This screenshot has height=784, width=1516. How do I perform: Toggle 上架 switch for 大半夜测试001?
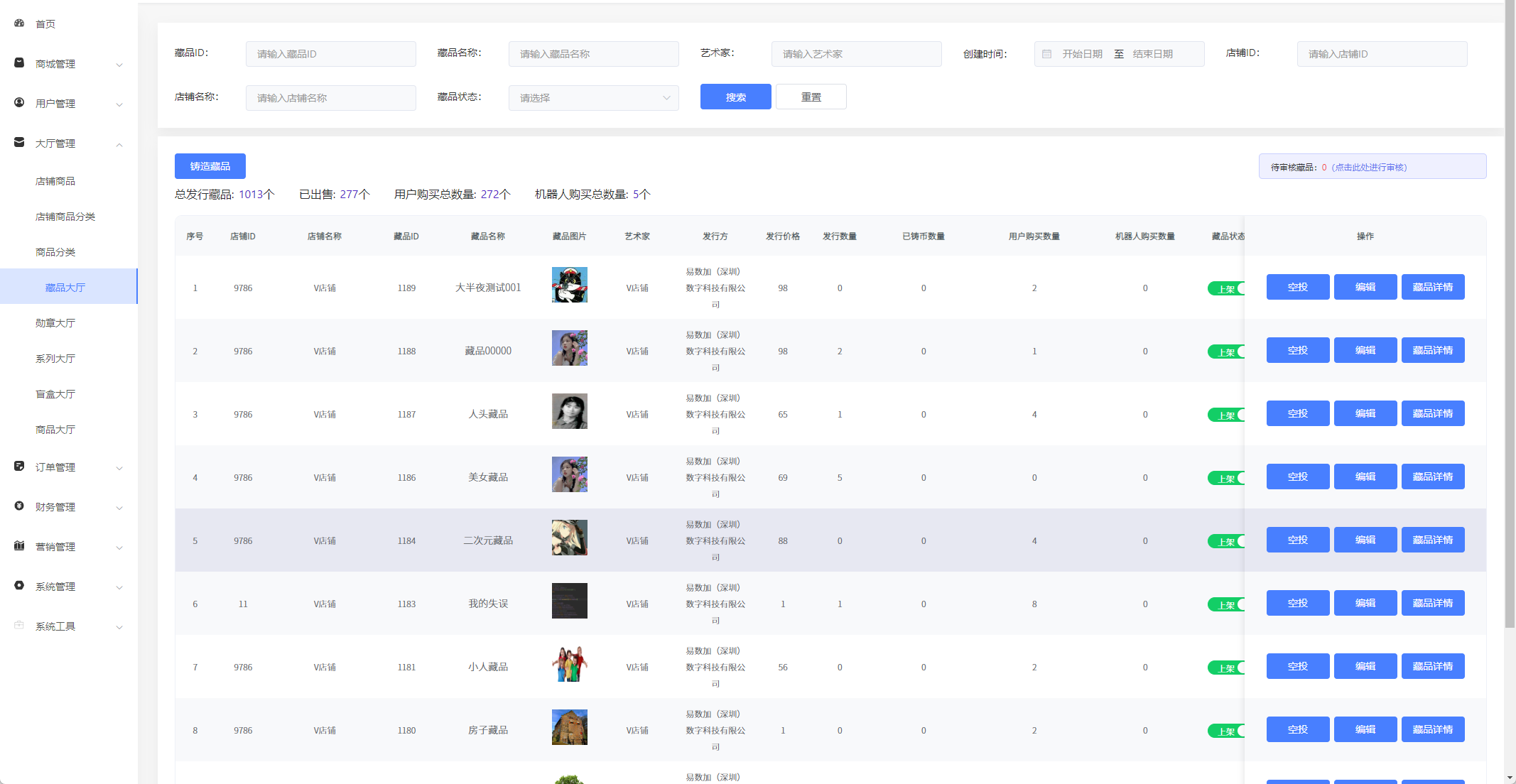click(1226, 288)
